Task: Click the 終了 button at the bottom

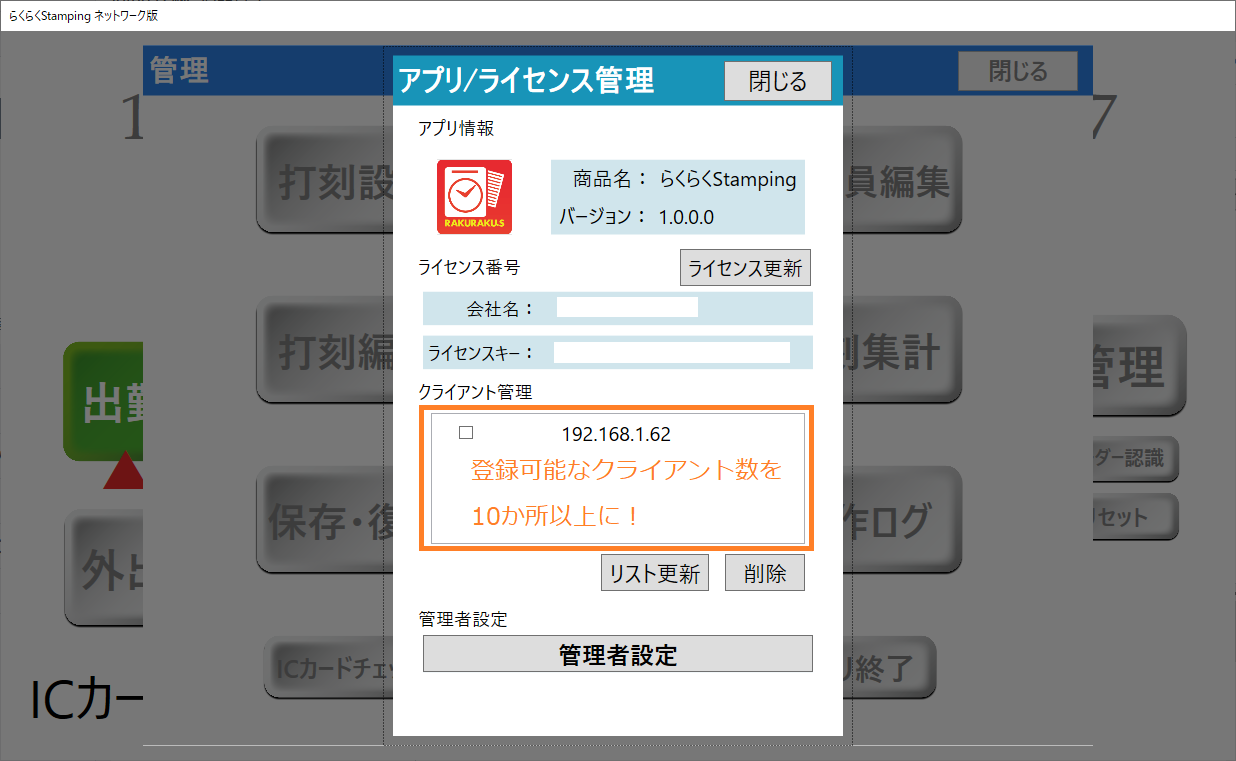Action: tap(888, 668)
